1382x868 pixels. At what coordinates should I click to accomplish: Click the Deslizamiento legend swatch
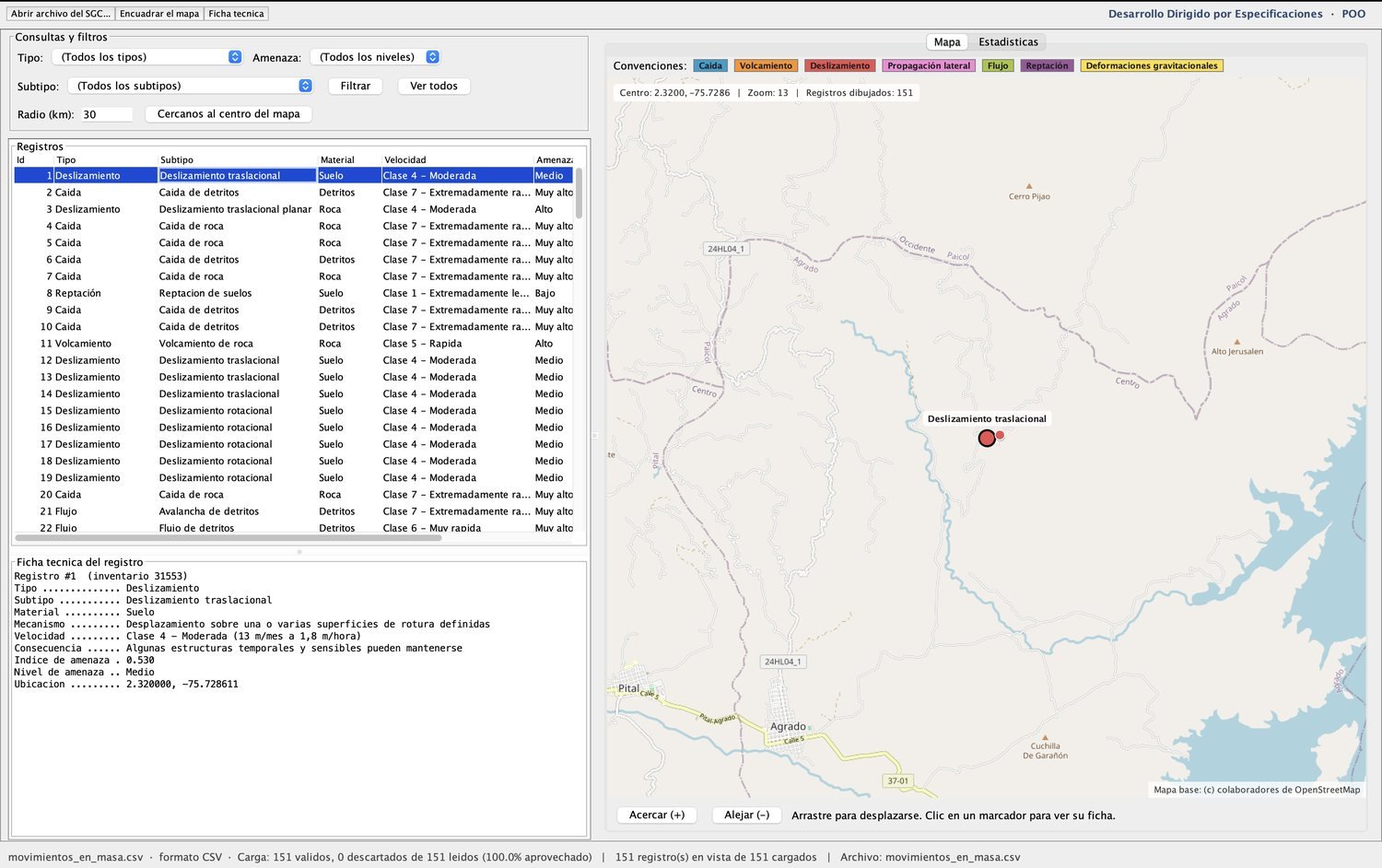coord(839,65)
